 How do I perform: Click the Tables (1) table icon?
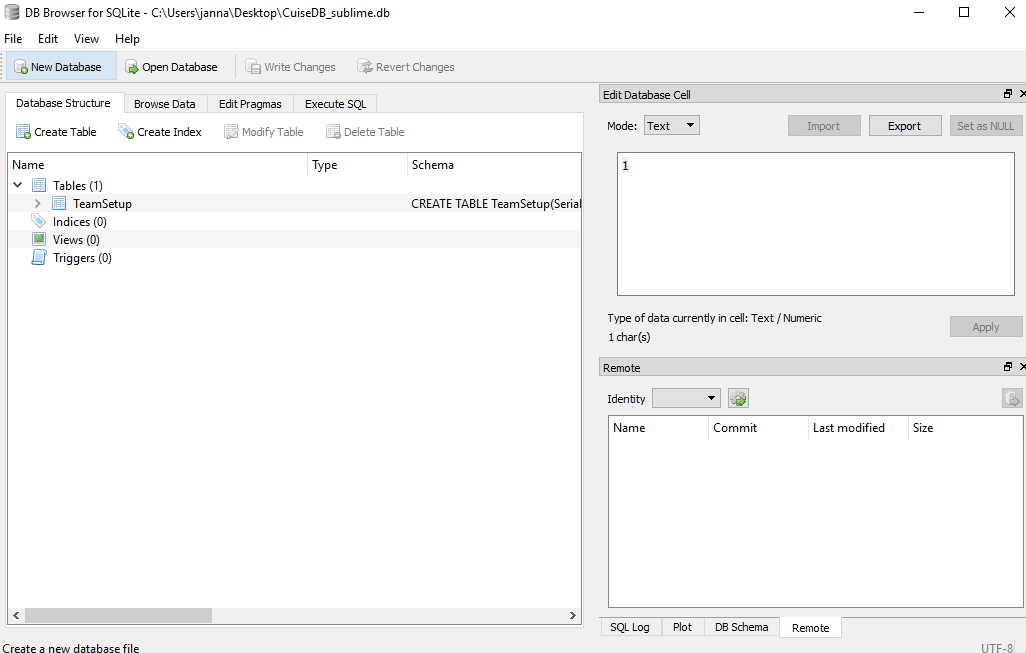[x=39, y=185]
